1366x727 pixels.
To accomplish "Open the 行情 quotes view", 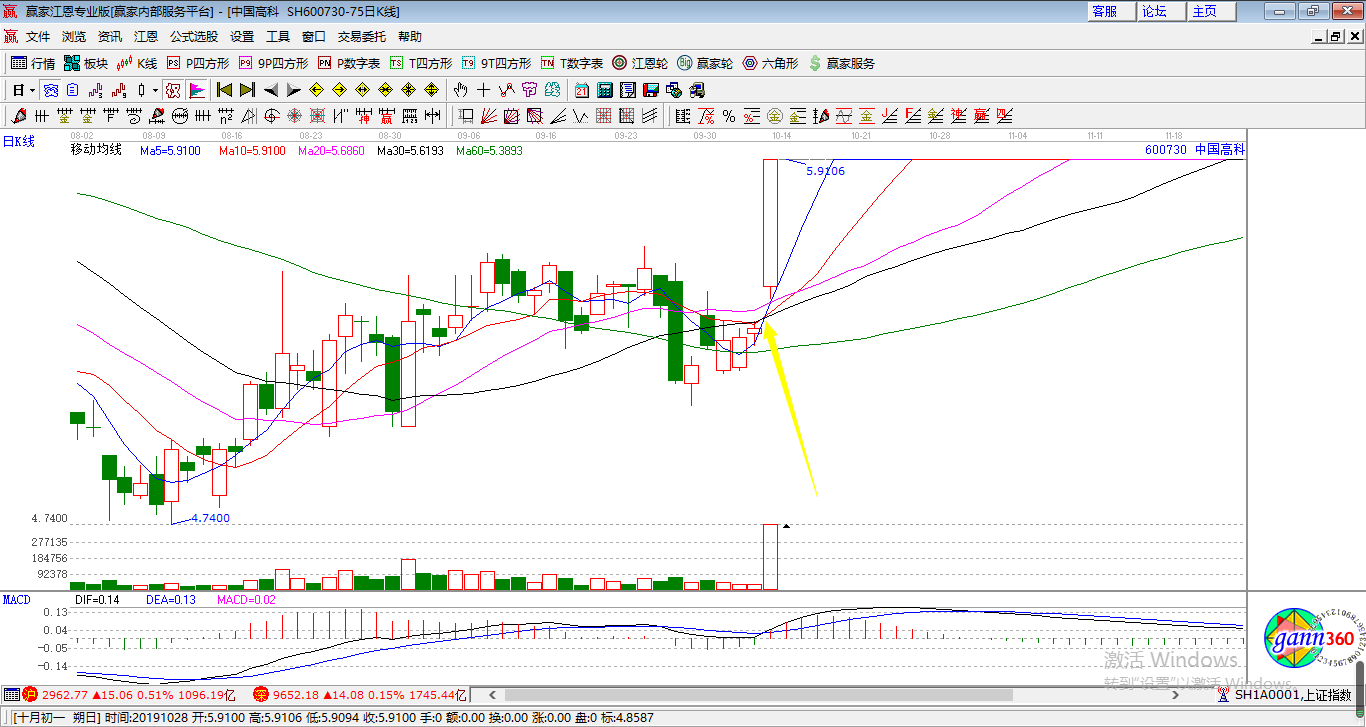I will (x=33, y=63).
